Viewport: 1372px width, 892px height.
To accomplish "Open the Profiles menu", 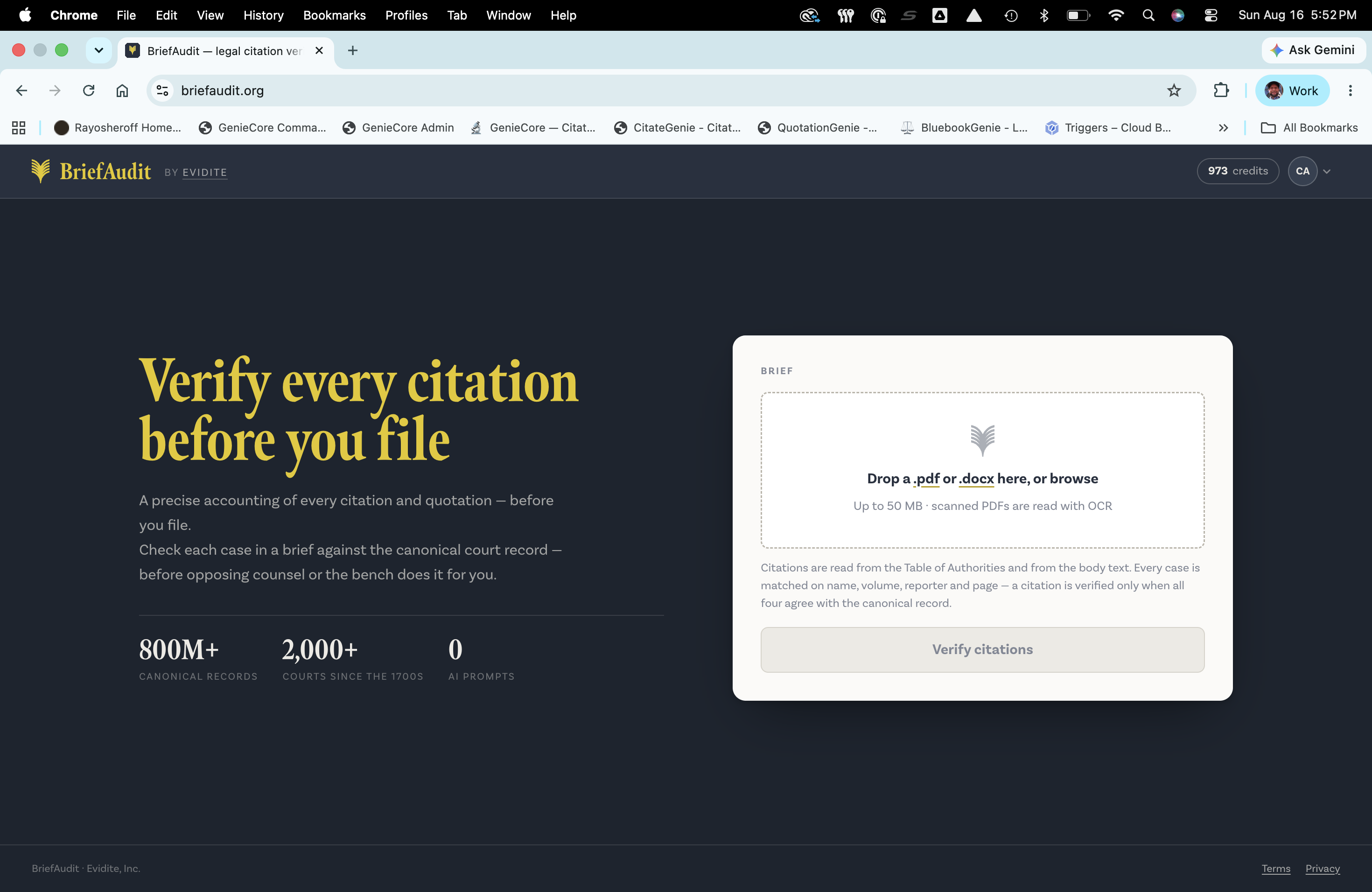I will pos(406,15).
